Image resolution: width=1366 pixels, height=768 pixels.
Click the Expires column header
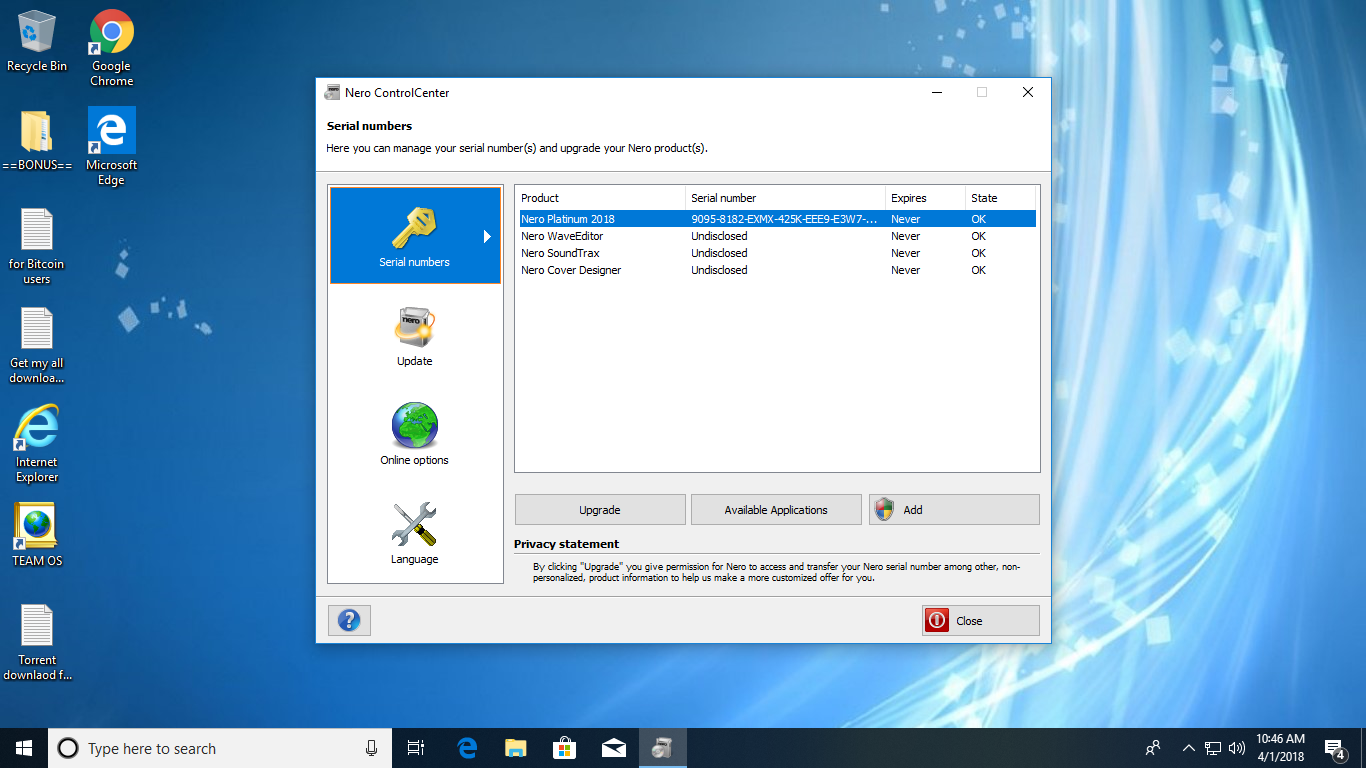(x=925, y=198)
